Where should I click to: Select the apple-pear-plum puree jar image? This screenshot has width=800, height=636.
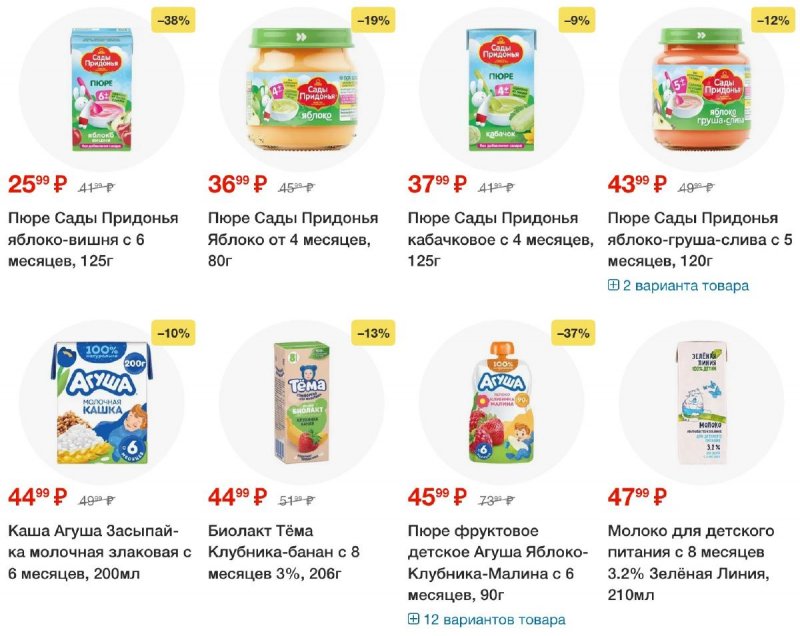(x=701, y=89)
